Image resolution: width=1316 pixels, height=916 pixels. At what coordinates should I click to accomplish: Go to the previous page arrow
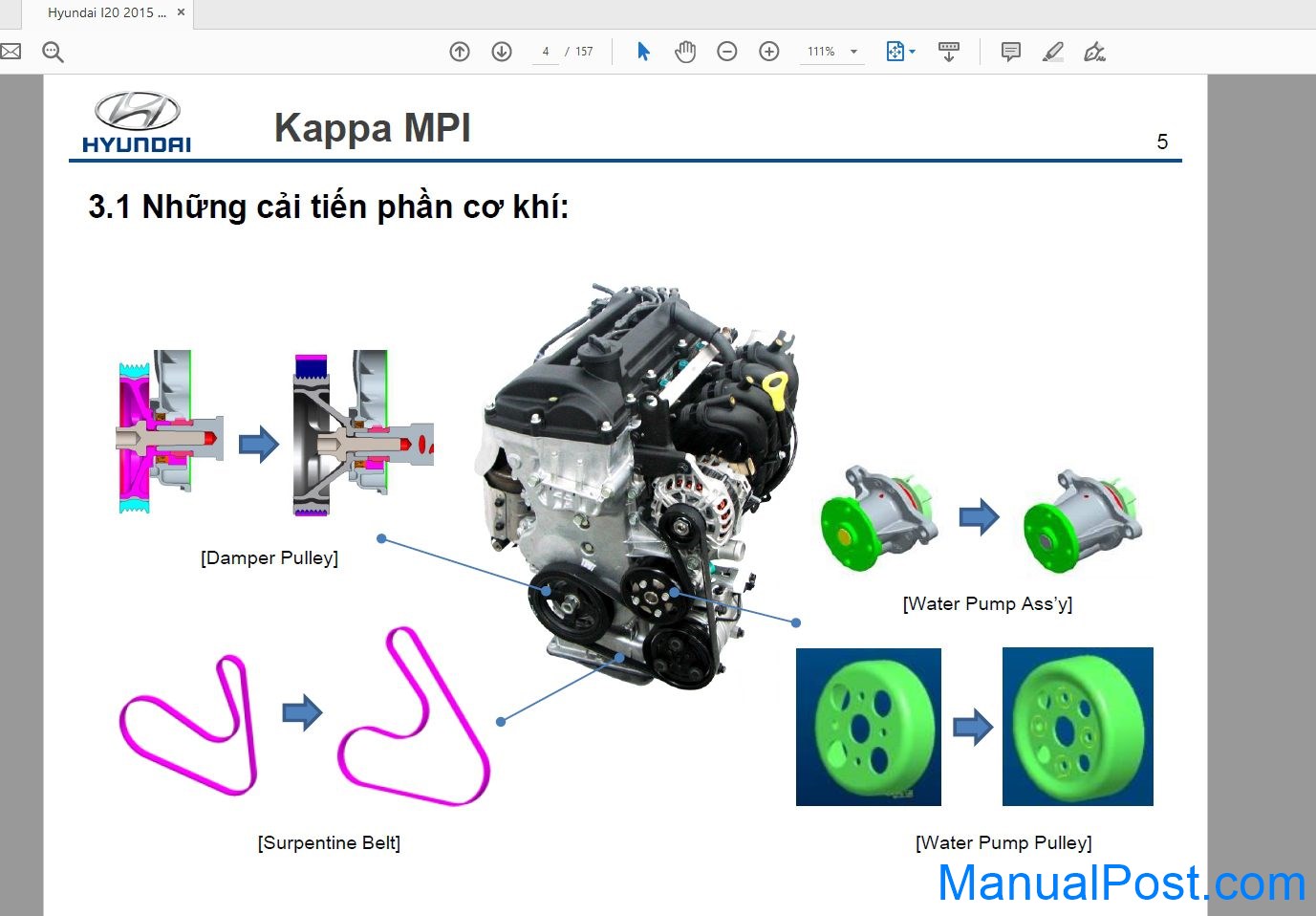click(x=460, y=52)
